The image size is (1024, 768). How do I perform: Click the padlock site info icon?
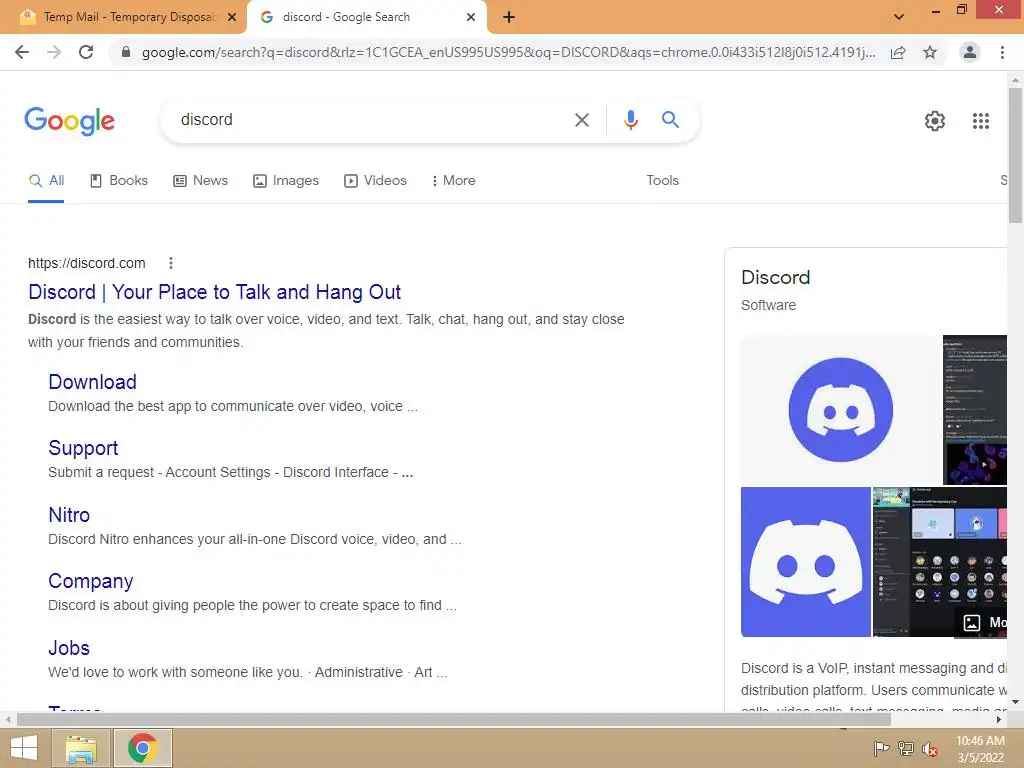coord(126,52)
